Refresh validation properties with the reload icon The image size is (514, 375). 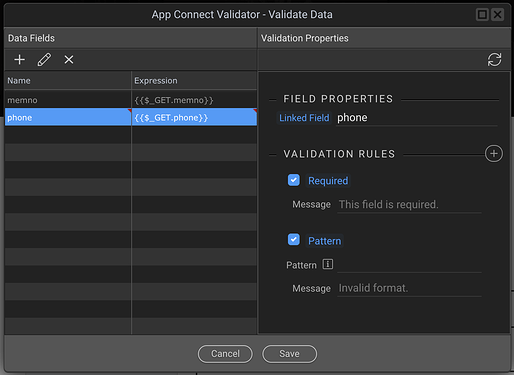tap(494, 60)
